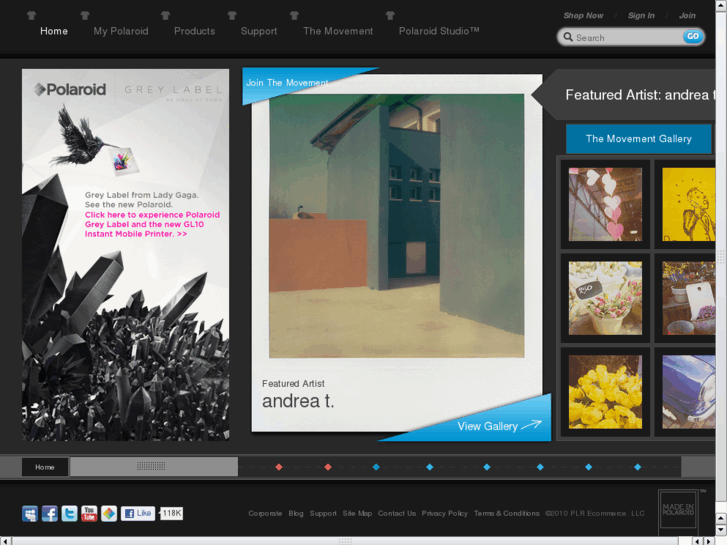Click the 118K like count bubble

point(172,513)
